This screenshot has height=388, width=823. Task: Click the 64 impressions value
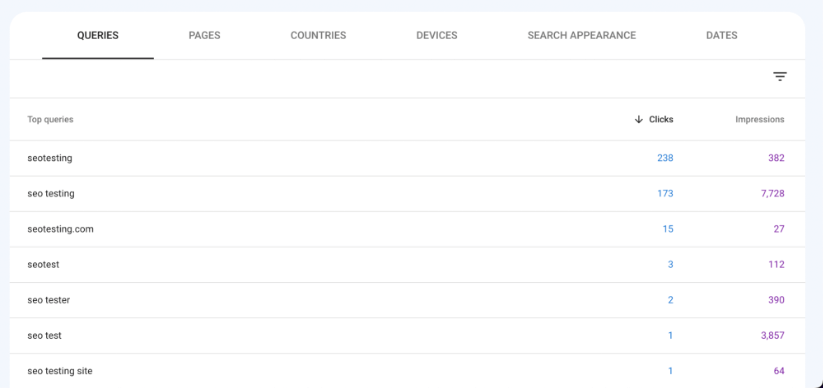tap(779, 371)
